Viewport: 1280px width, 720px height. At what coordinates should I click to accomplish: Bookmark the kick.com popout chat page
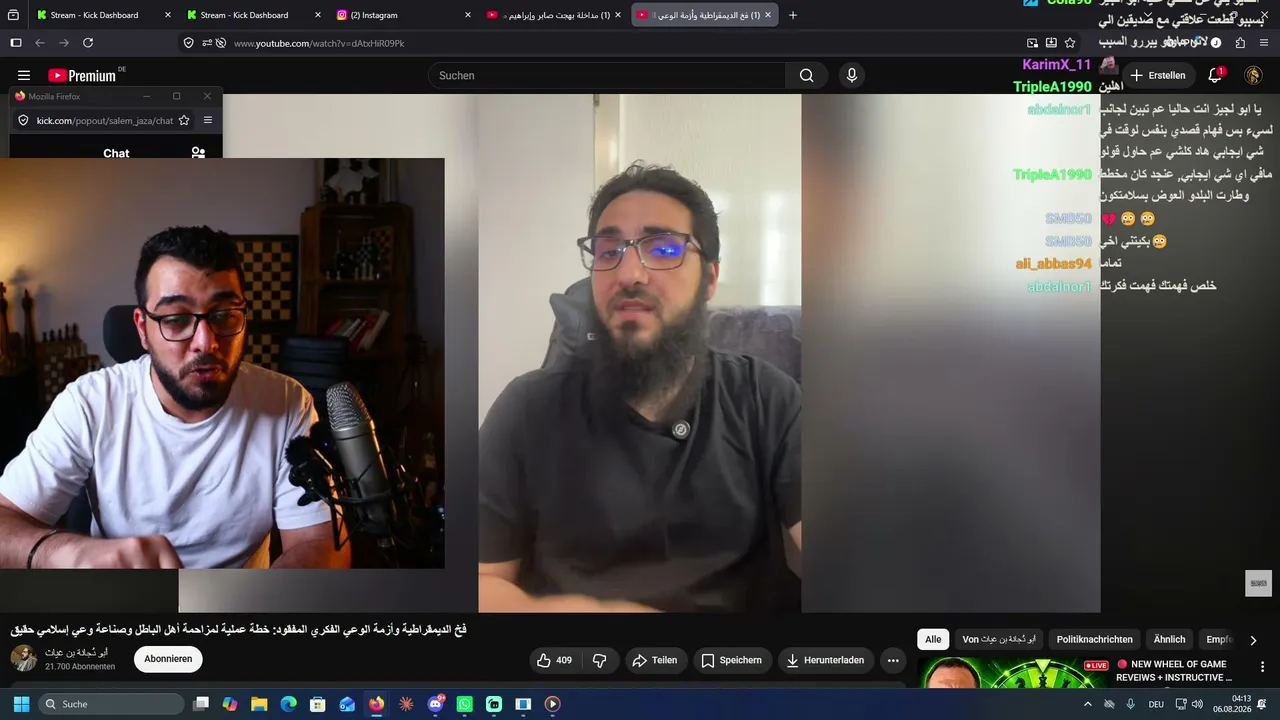184,120
